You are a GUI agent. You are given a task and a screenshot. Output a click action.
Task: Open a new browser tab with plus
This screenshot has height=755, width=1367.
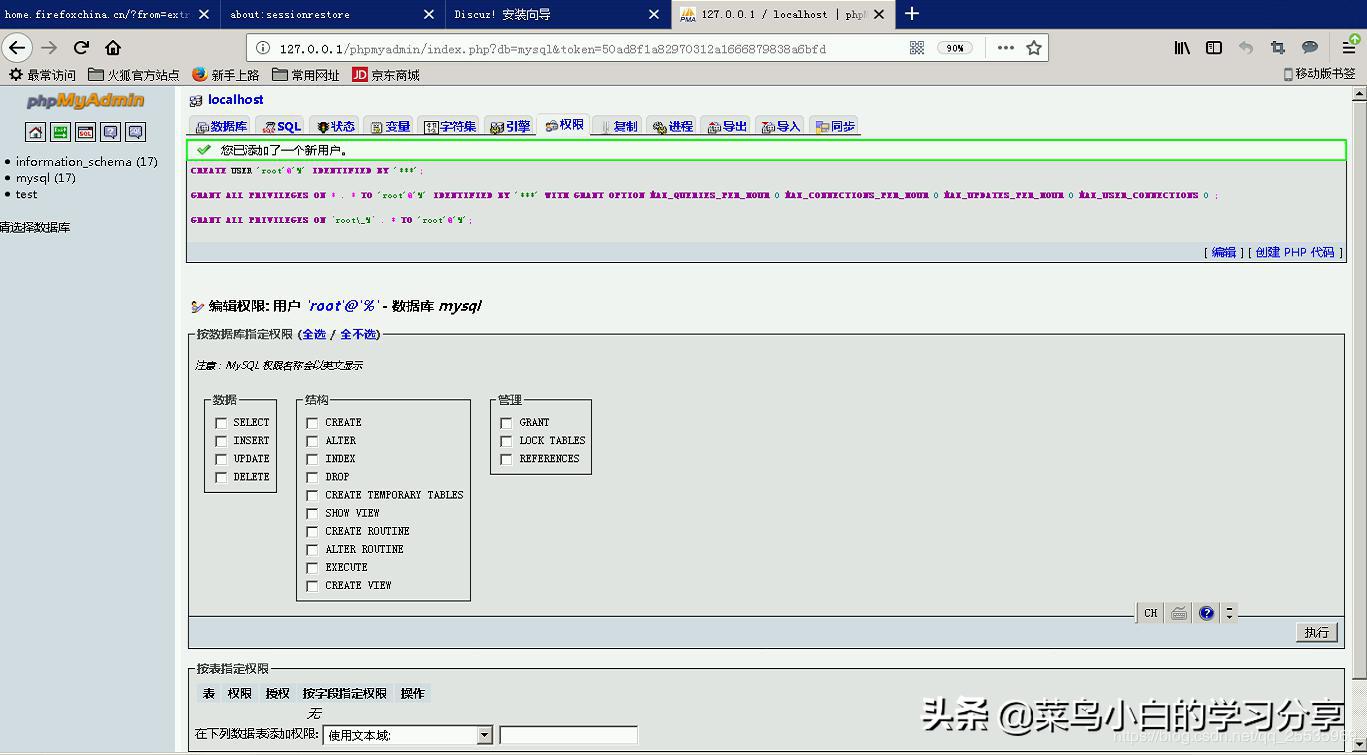click(x=912, y=14)
